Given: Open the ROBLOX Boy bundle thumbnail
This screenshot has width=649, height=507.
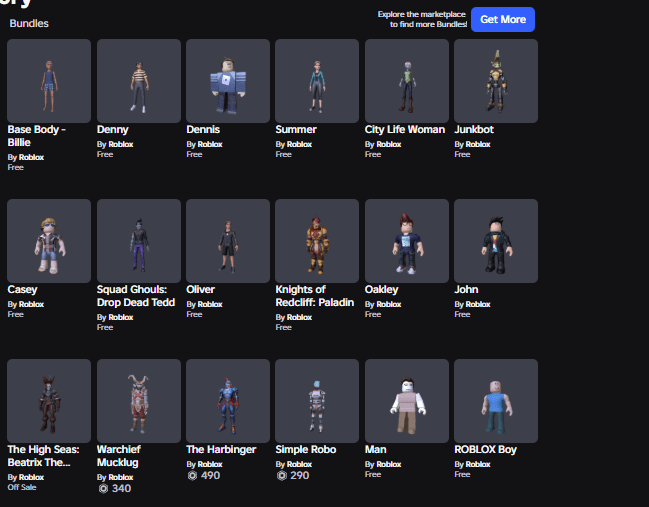Looking at the screenshot, I should click(496, 401).
